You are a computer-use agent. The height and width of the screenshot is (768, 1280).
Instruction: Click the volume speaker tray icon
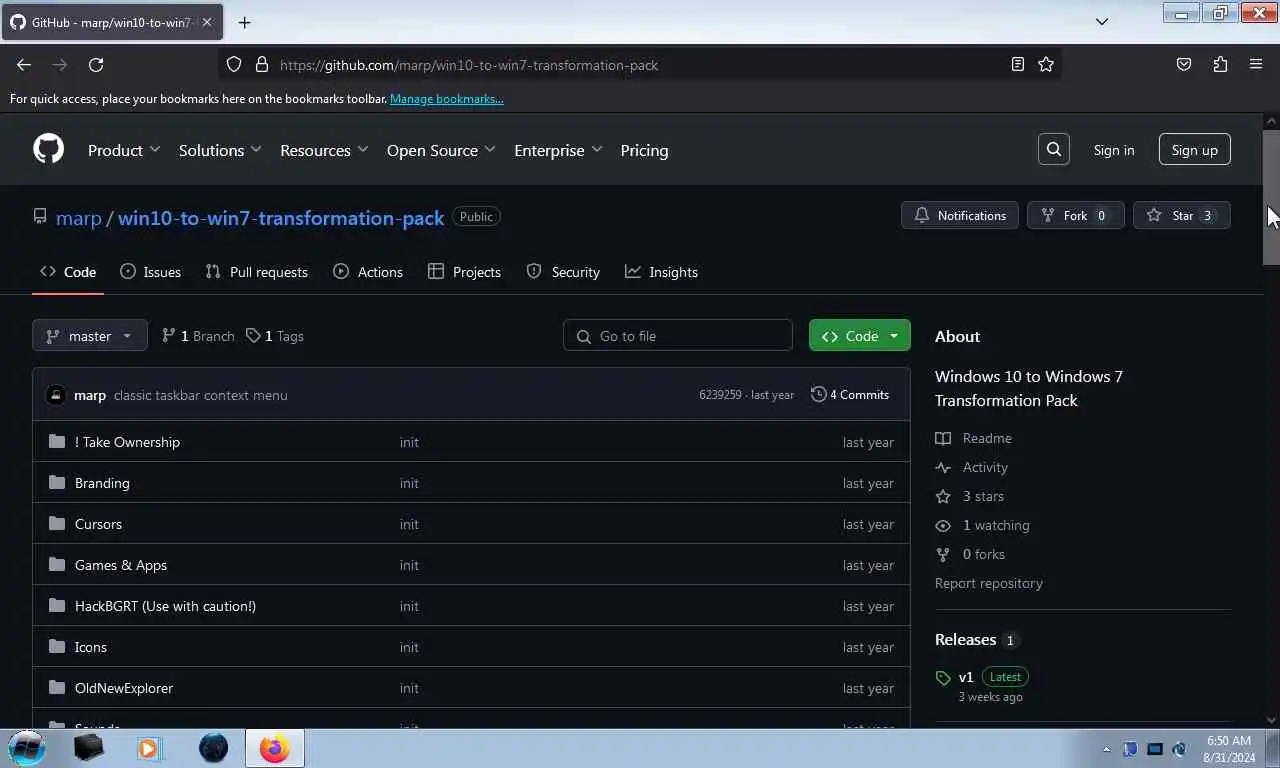point(1179,748)
